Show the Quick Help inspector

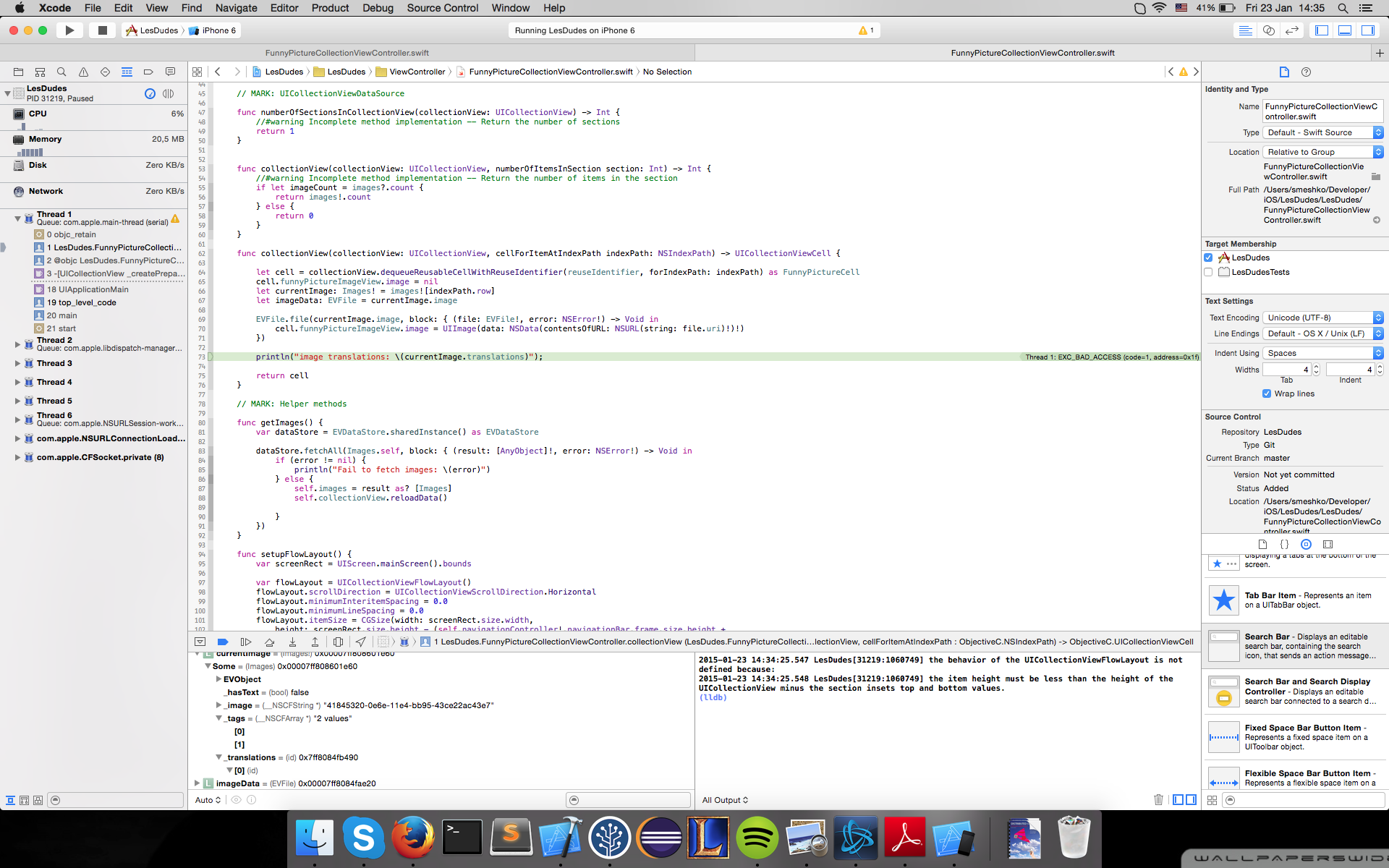(x=1306, y=72)
